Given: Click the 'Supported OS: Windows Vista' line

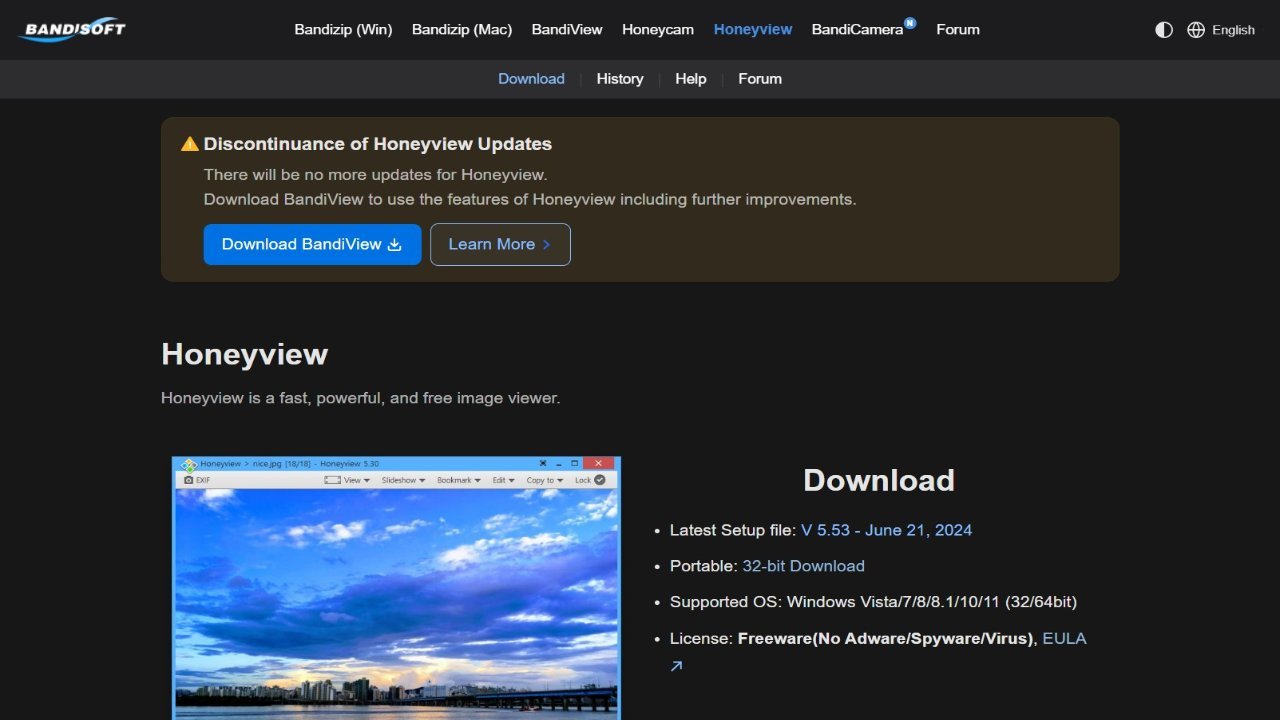Looking at the screenshot, I should pos(873,602).
